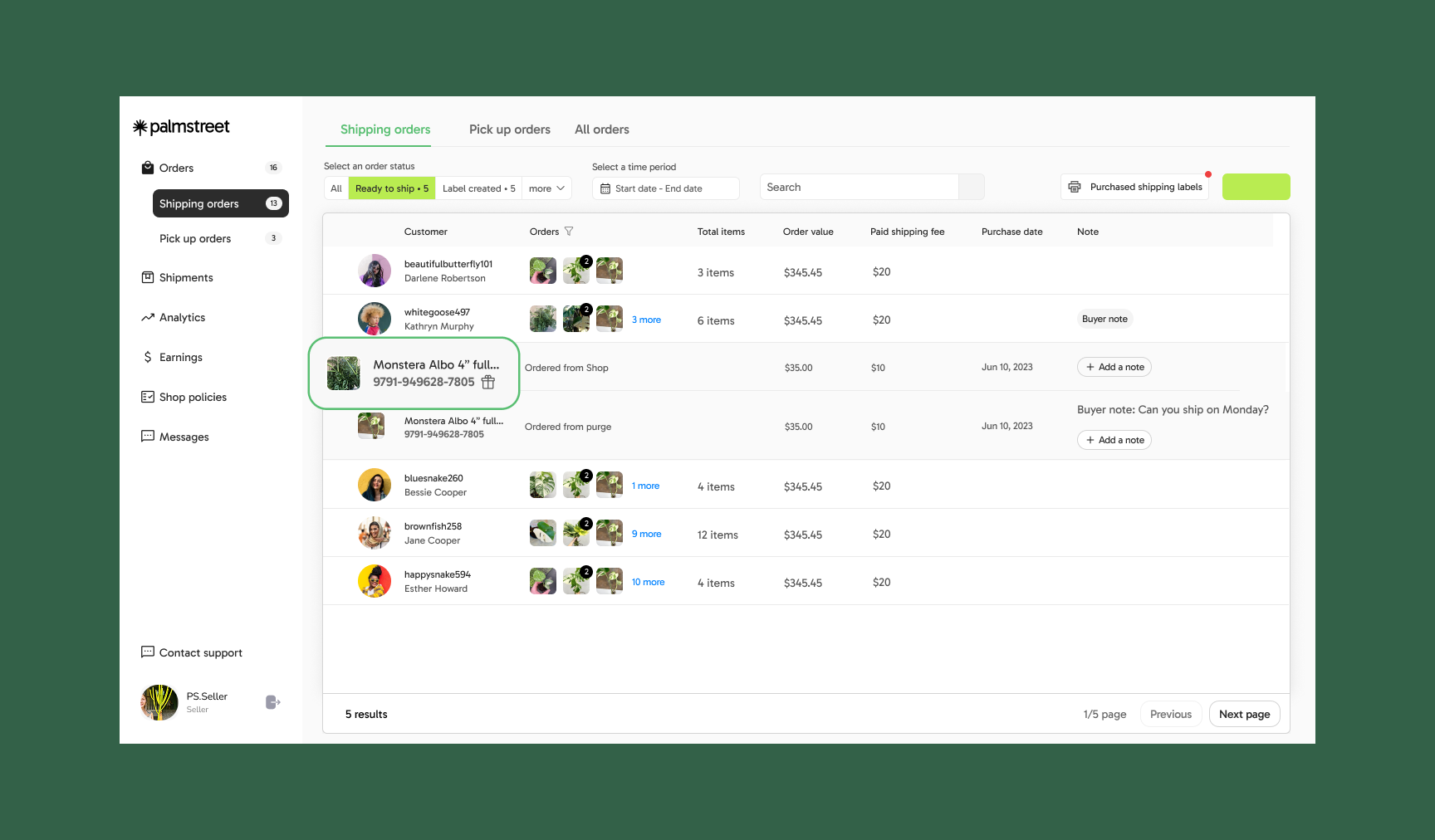Click the gift icon on highlighted Monstera order
This screenshot has height=840, width=1435.
pyautogui.click(x=488, y=382)
